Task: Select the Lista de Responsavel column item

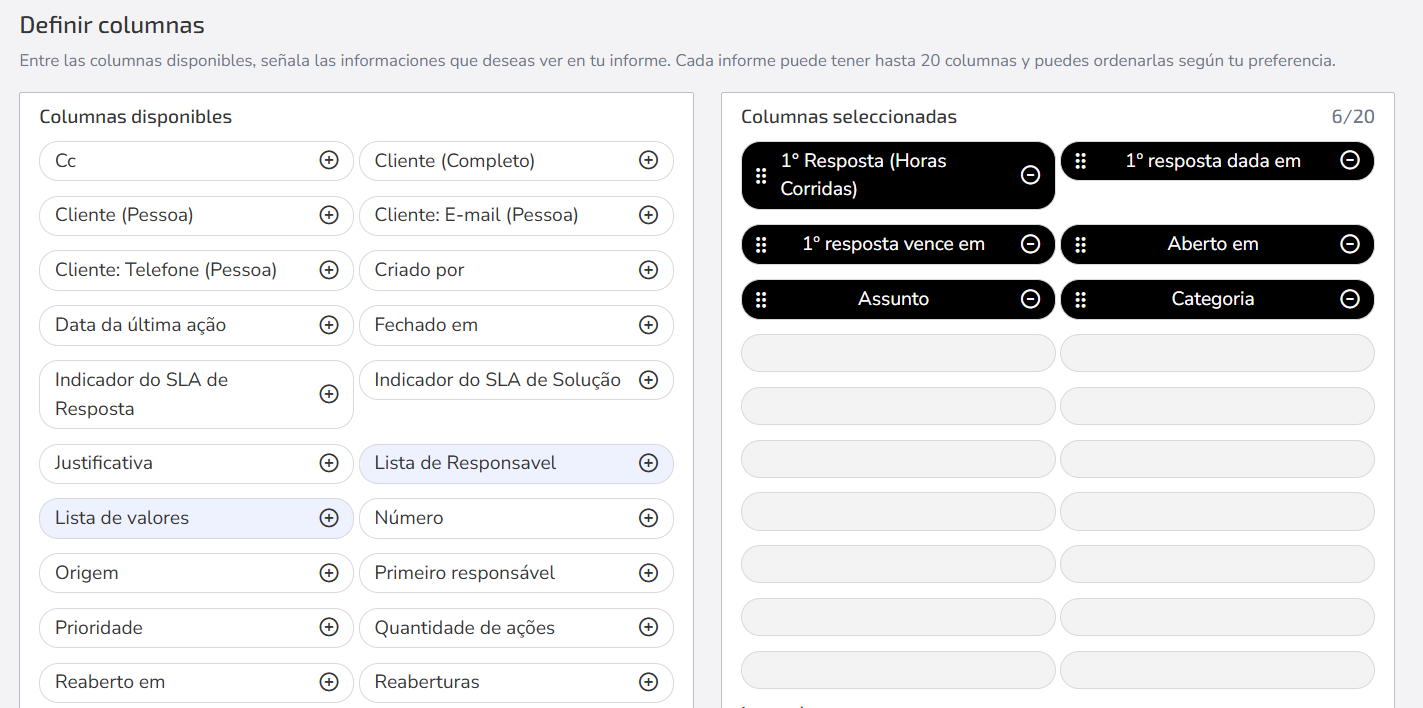Action: (x=516, y=463)
